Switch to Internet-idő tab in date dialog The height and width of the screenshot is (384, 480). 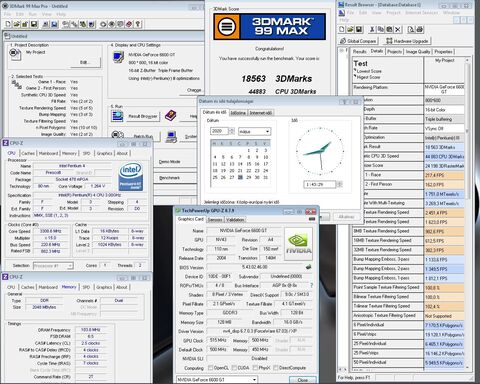(x=261, y=113)
